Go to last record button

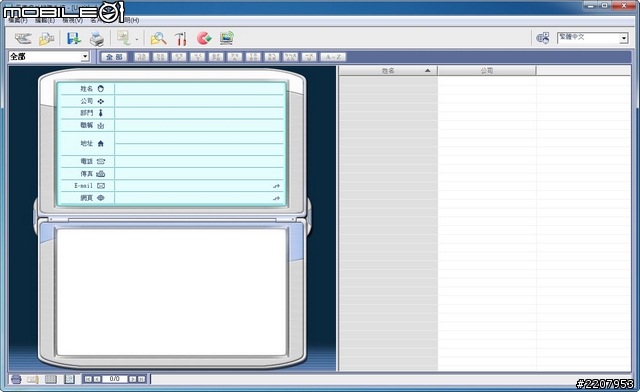141,379
